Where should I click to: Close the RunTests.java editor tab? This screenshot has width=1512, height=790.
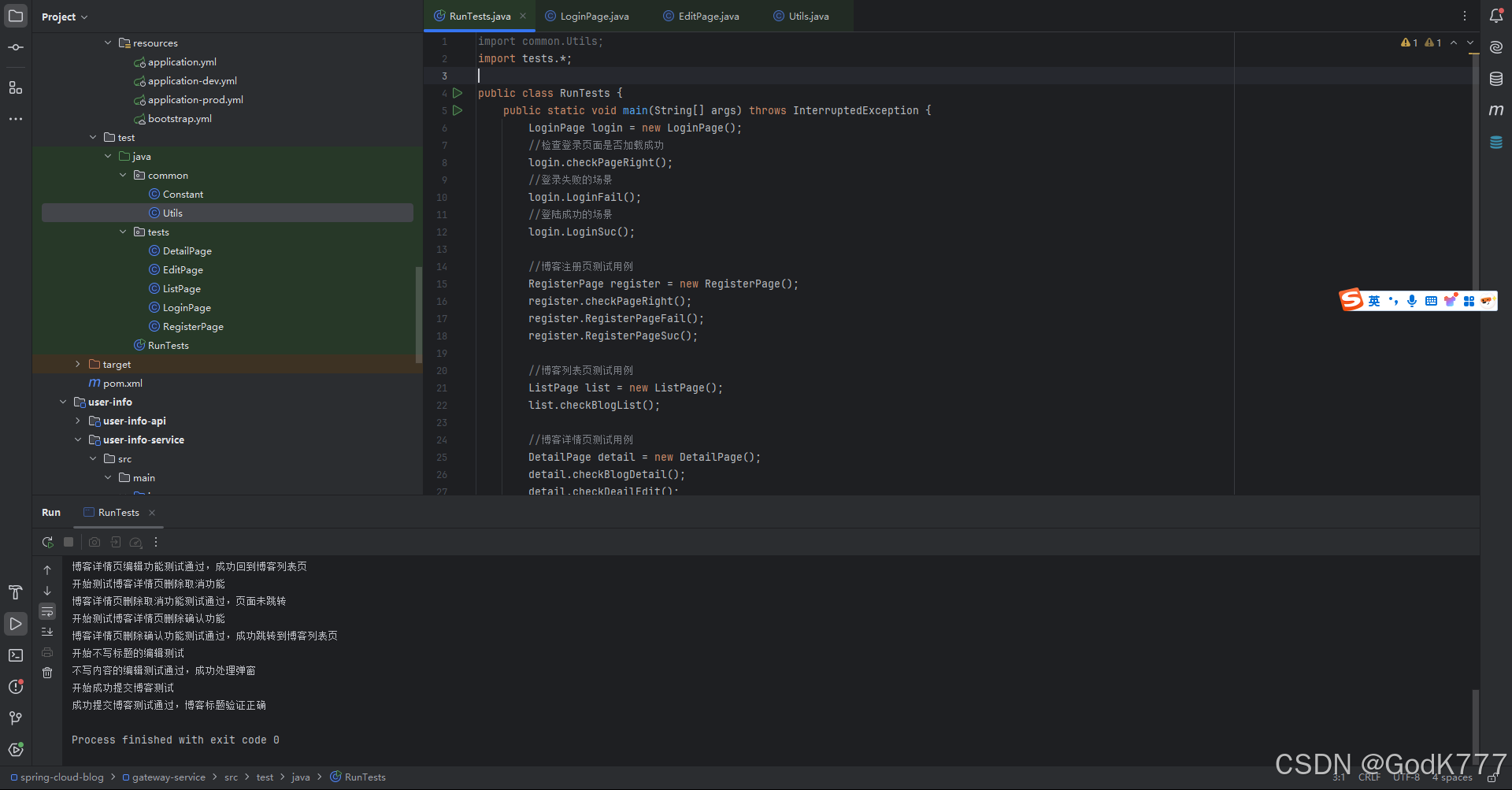click(x=523, y=16)
